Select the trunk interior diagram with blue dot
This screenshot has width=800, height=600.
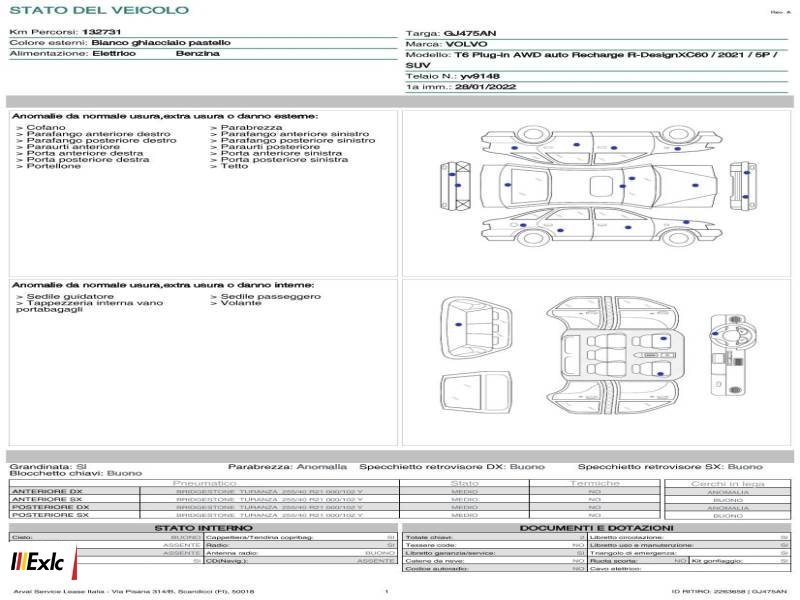click(476, 329)
